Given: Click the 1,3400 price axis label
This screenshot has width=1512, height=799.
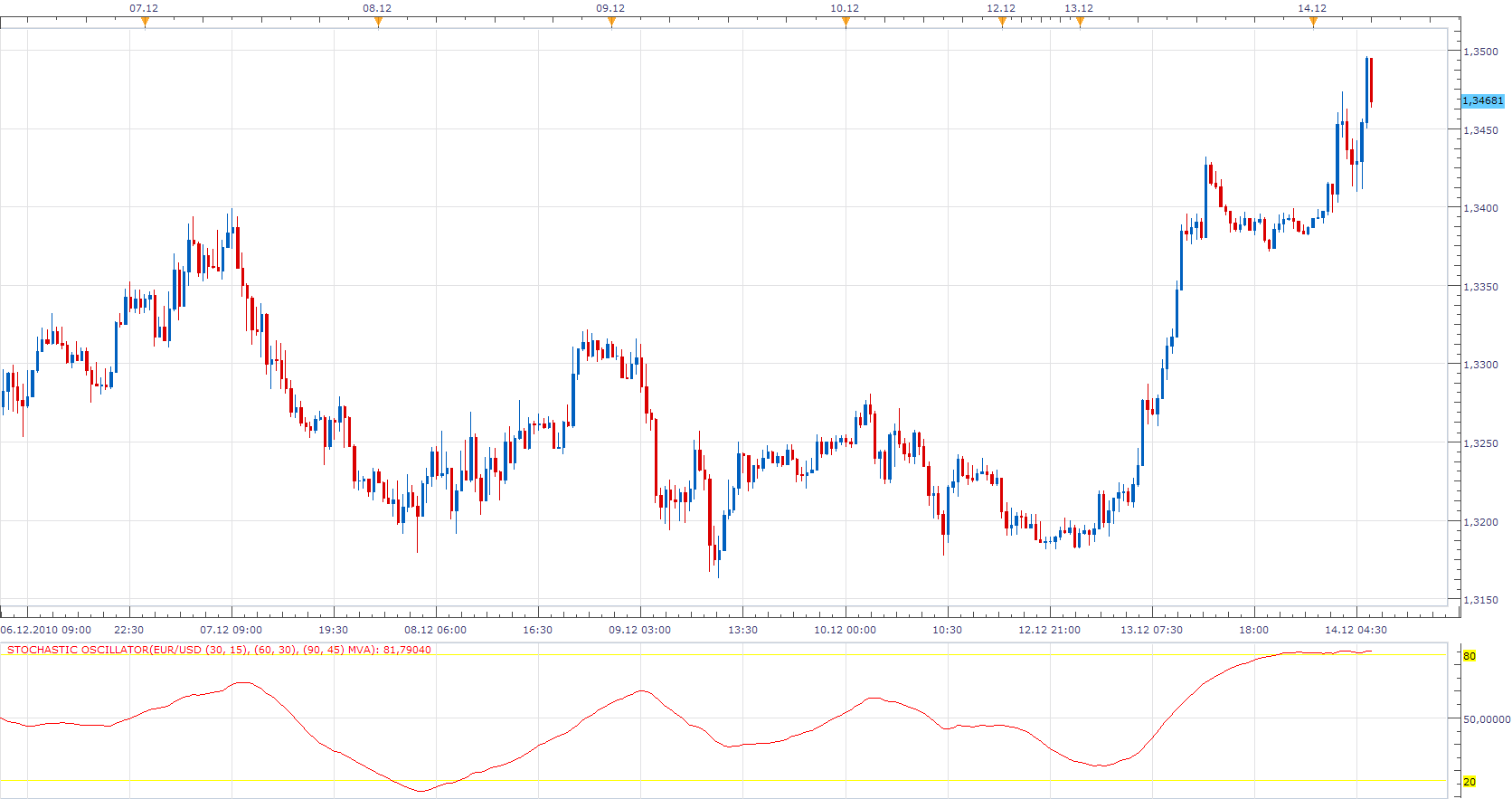Looking at the screenshot, I should [1480, 208].
